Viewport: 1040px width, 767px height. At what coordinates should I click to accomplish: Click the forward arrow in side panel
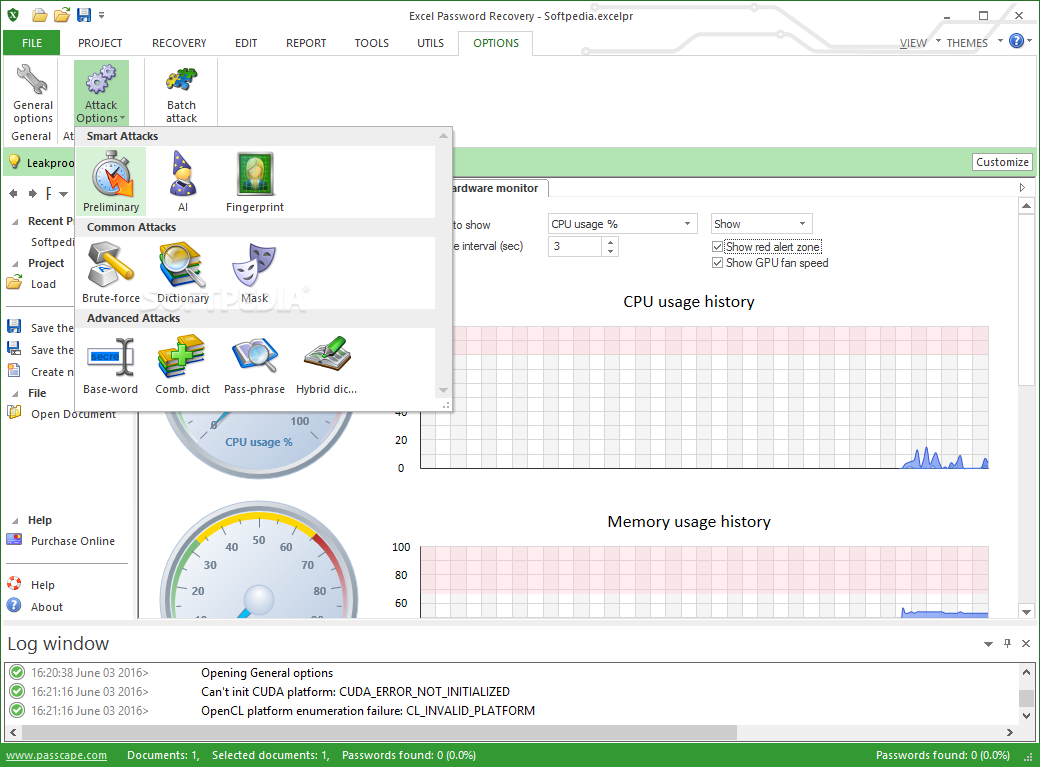click(x=32, y=194)
